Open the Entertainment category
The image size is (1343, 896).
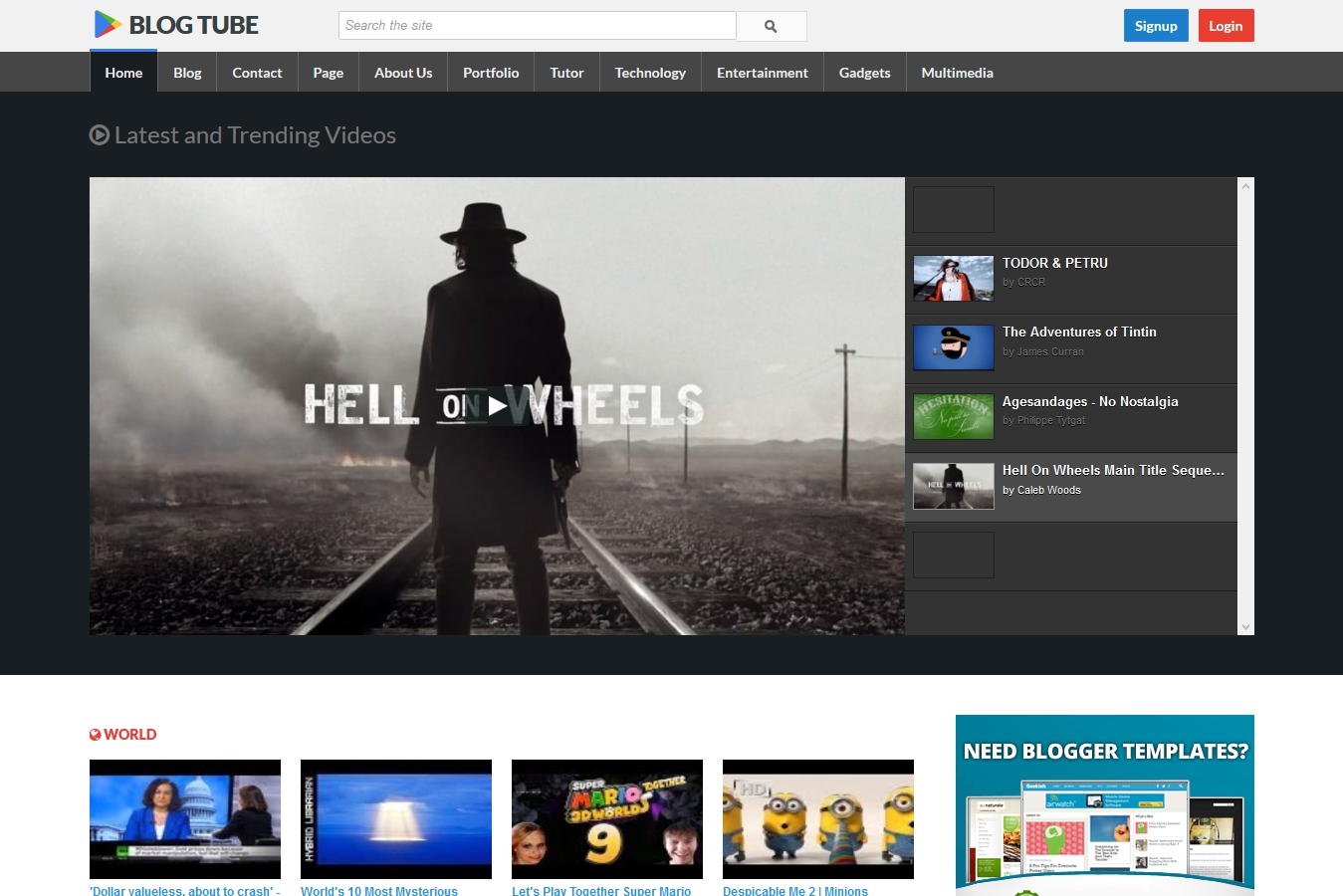pyautogui.click(x=763, y=72)
